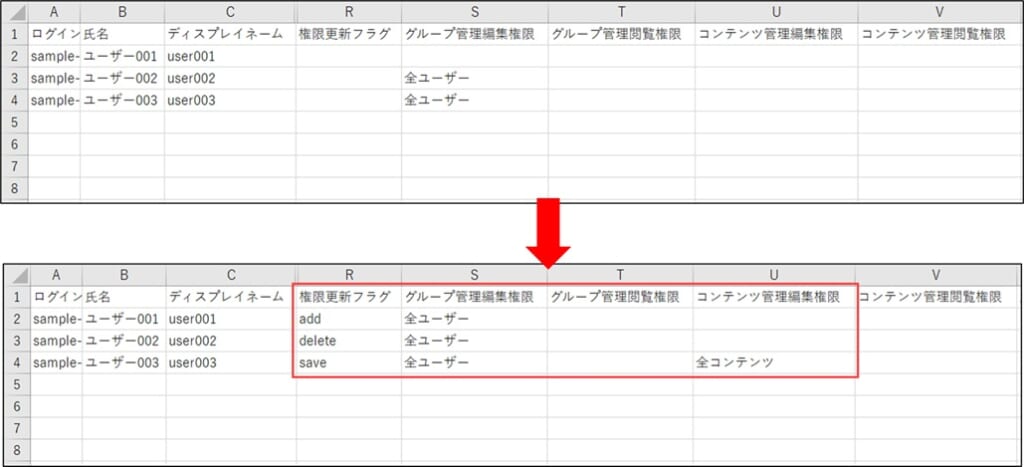The image size is (1024, 467).
Task: Click グループ管理閲覧権限 header cell in upper sheet
Action: 622,34
